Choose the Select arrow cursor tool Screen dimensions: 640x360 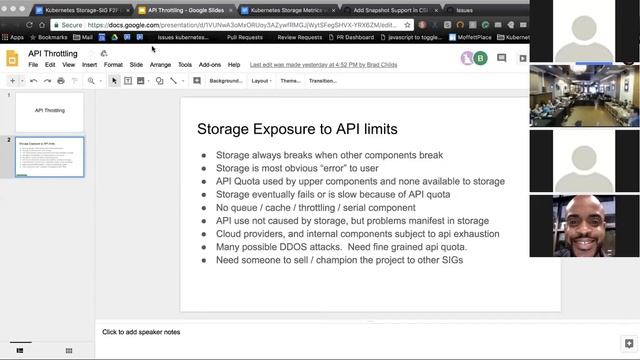[114, 81]
